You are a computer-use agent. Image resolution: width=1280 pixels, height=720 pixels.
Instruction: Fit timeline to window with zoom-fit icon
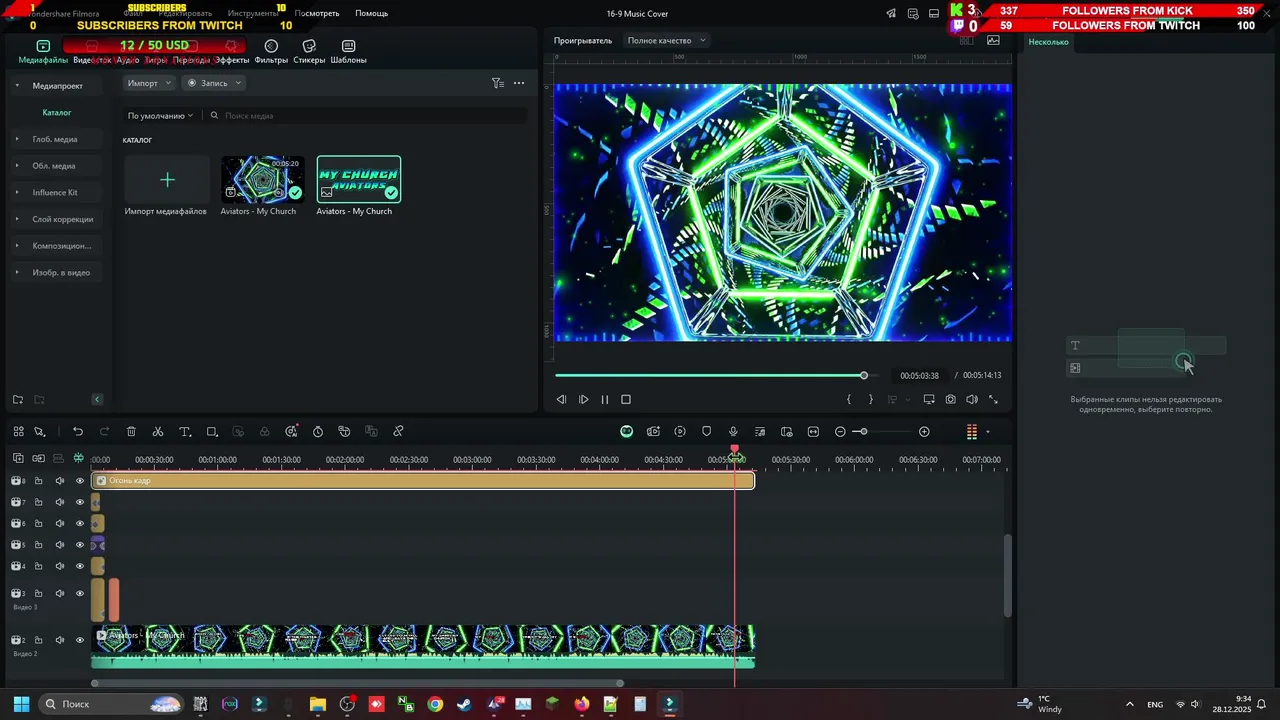[813, 432]
